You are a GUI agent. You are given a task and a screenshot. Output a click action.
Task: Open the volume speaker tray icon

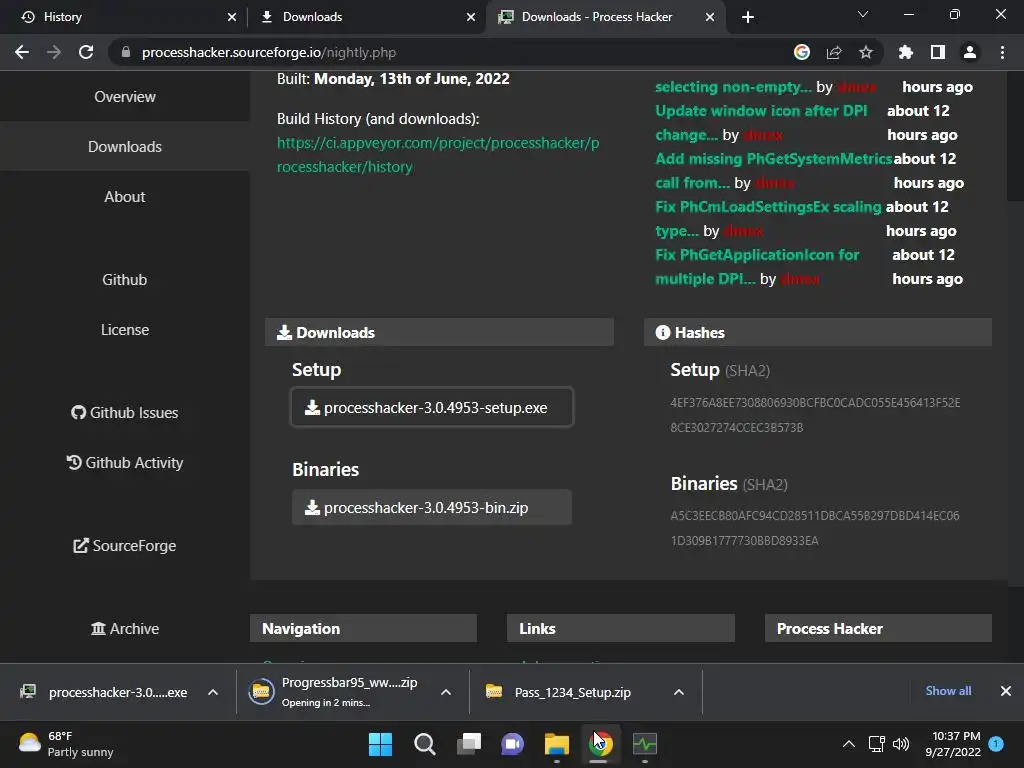click(901, 744)
